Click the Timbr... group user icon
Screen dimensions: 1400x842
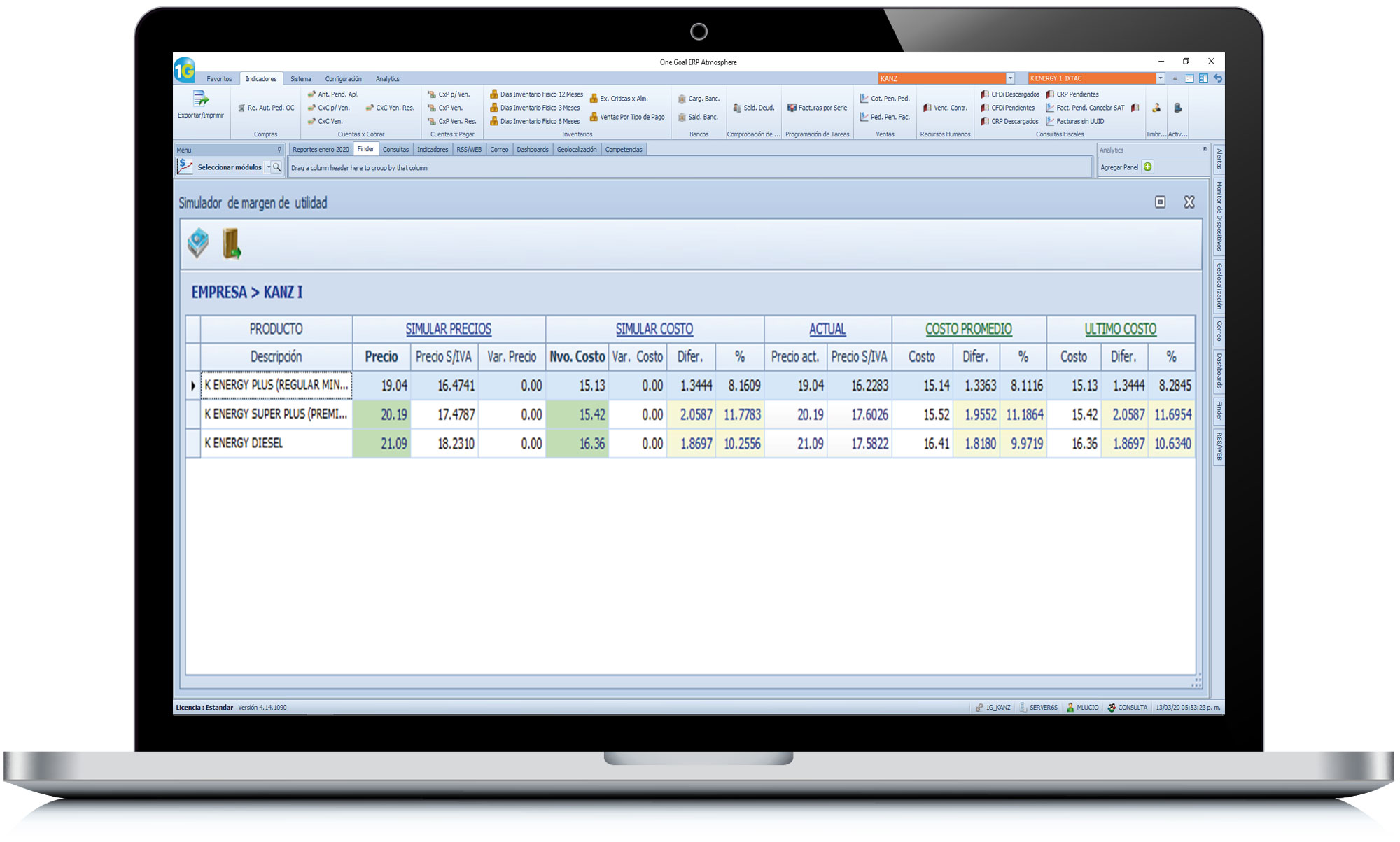tap(1156, 108)
